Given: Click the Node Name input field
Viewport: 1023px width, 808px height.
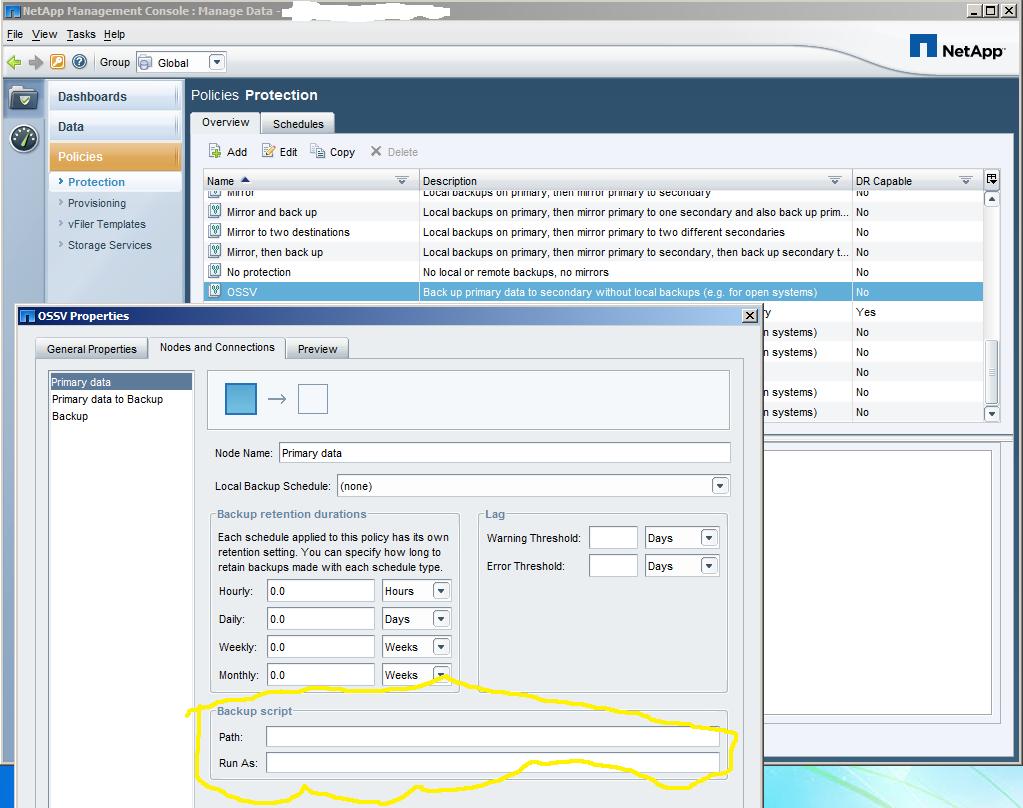Looking at the screenshot, I should (504, 452).
